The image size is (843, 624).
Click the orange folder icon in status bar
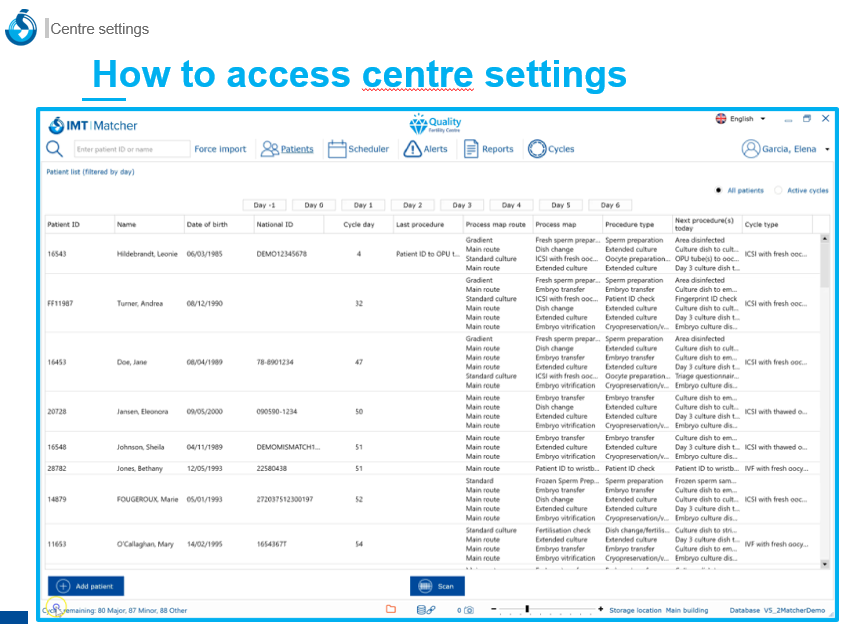pyautogui.click(x=391, y=609)
